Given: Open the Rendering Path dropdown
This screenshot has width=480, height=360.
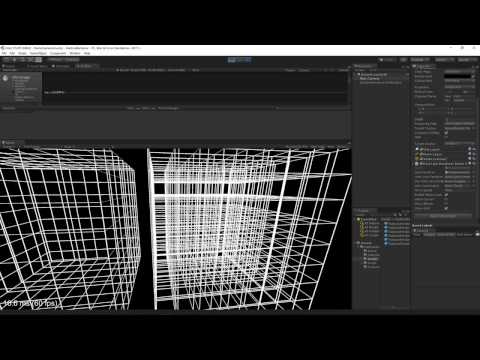Looking at the screenshot, I should (x=459, y=124).
